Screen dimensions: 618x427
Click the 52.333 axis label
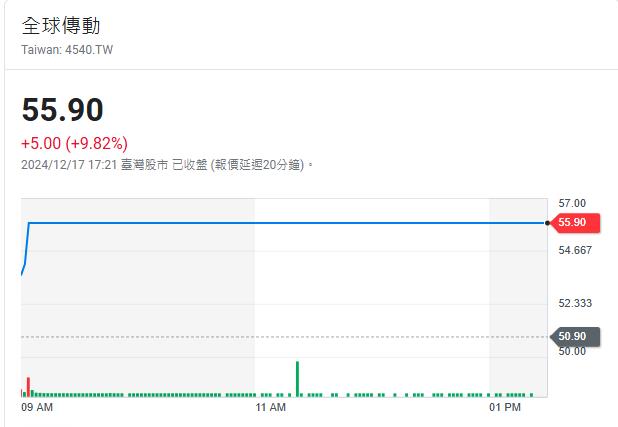(x=575, y=303)
